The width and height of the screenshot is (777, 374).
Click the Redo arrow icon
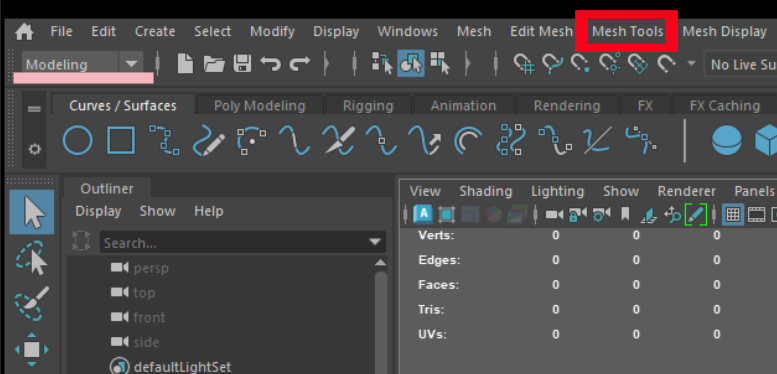(300, 64)
